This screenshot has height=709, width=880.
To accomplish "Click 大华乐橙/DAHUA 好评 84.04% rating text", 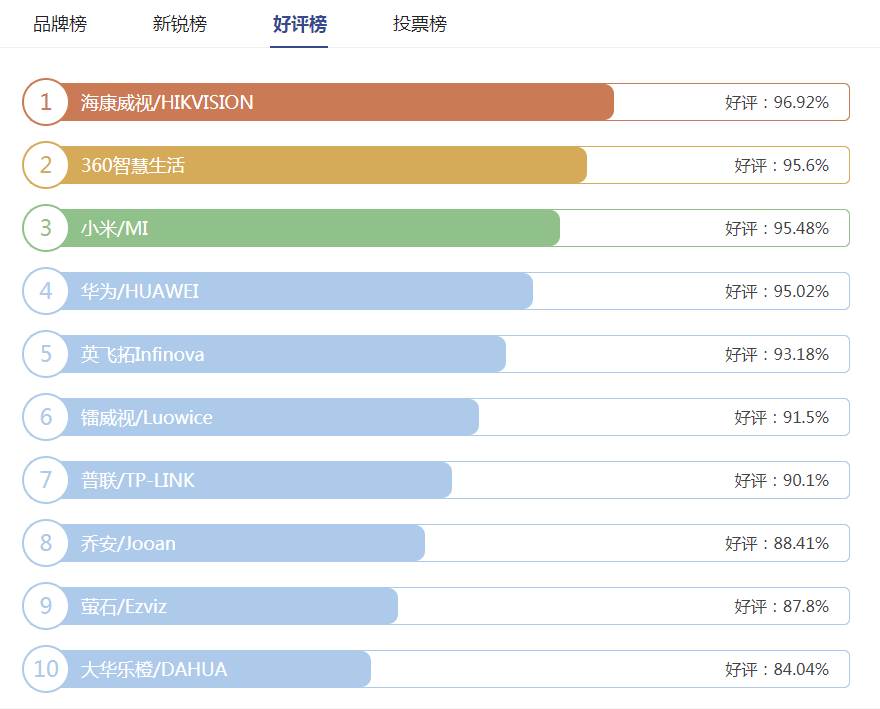I will click(777, 669).
